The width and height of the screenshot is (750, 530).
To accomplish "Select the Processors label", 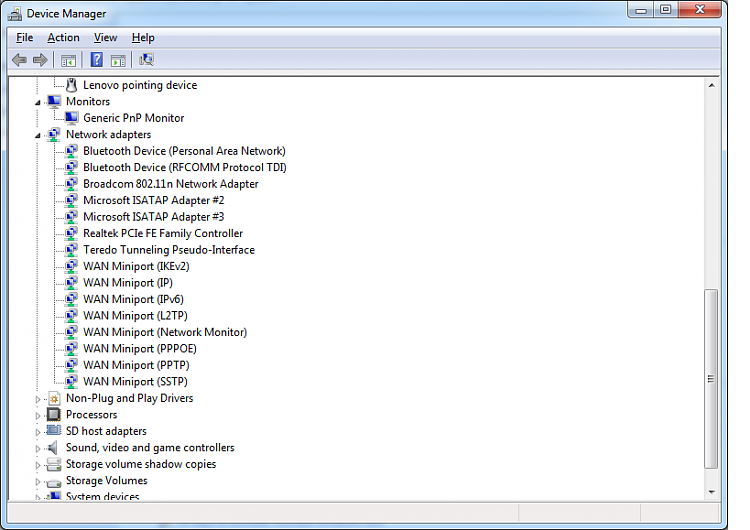I will point(91,415).
